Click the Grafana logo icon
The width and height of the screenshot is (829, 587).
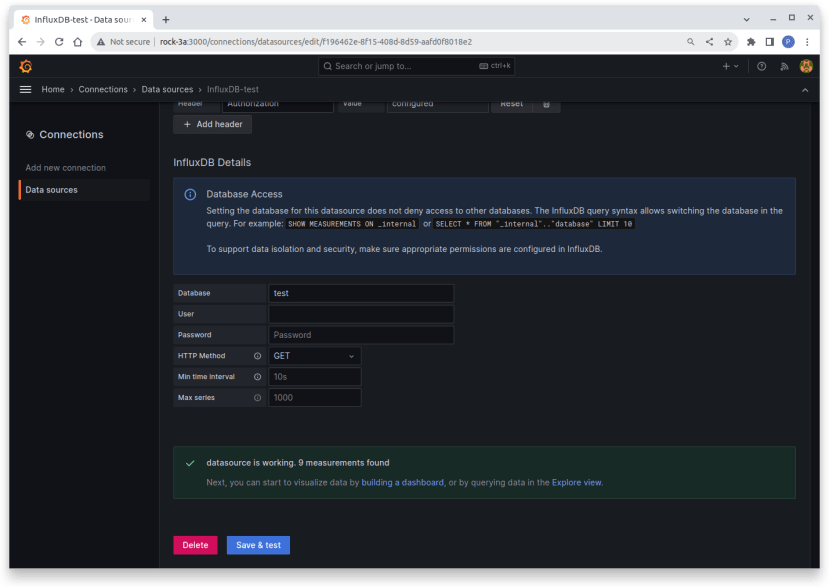coord(25,66)
